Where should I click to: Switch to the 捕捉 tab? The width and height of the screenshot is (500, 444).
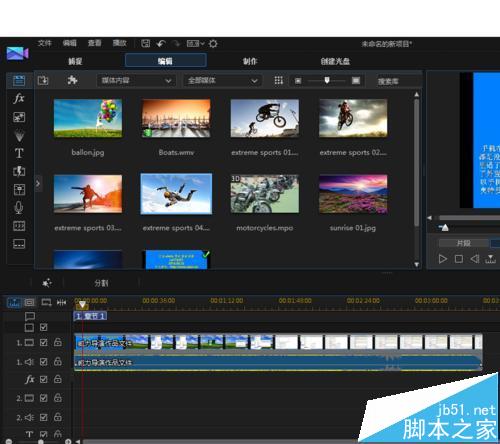click(75, 61)
